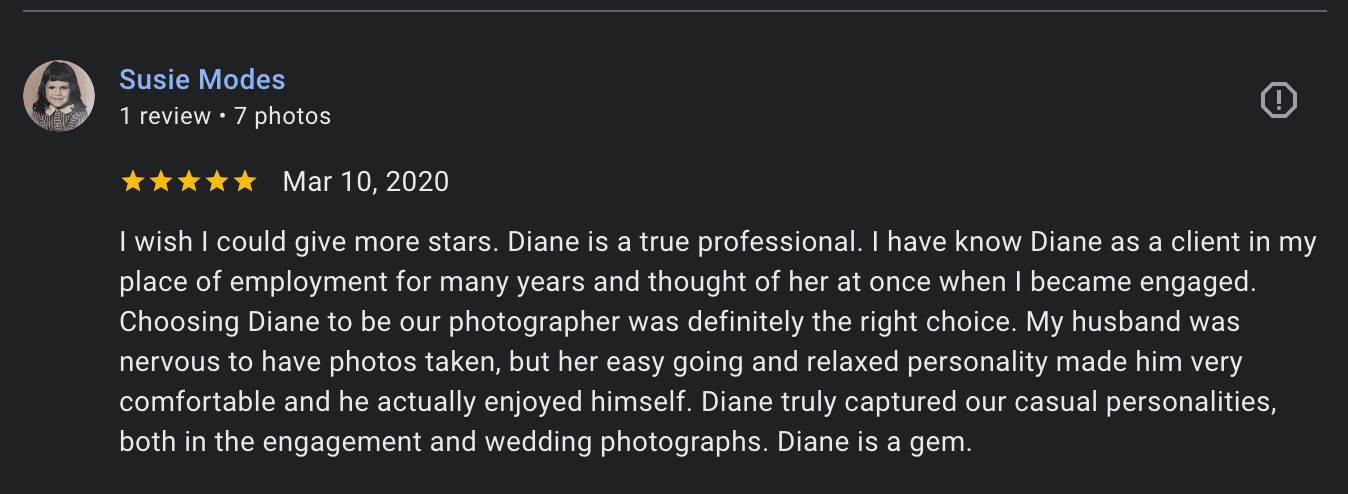Click the report review flag icon
The image size is (1348, 494).
(1278, 100)
